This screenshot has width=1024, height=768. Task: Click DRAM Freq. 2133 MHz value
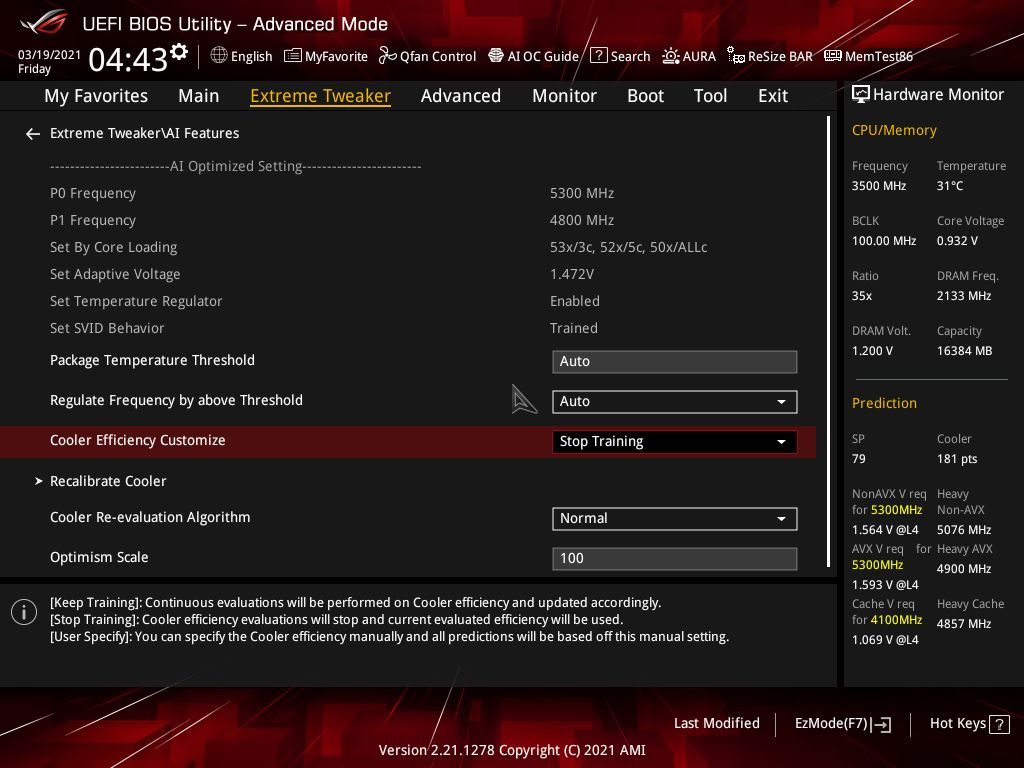click(x=964, y=296)
